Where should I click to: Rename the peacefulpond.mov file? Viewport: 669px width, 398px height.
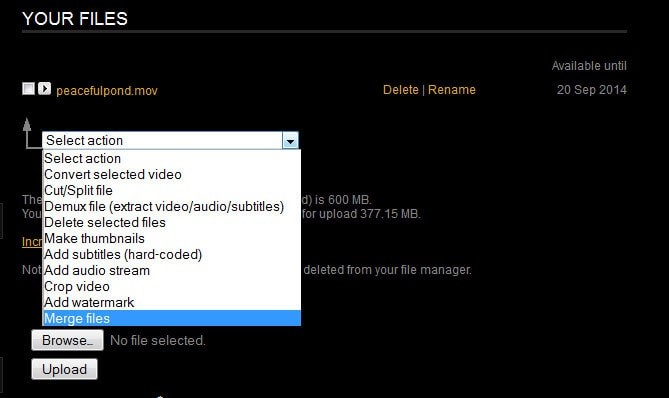[x=451, y=90]
